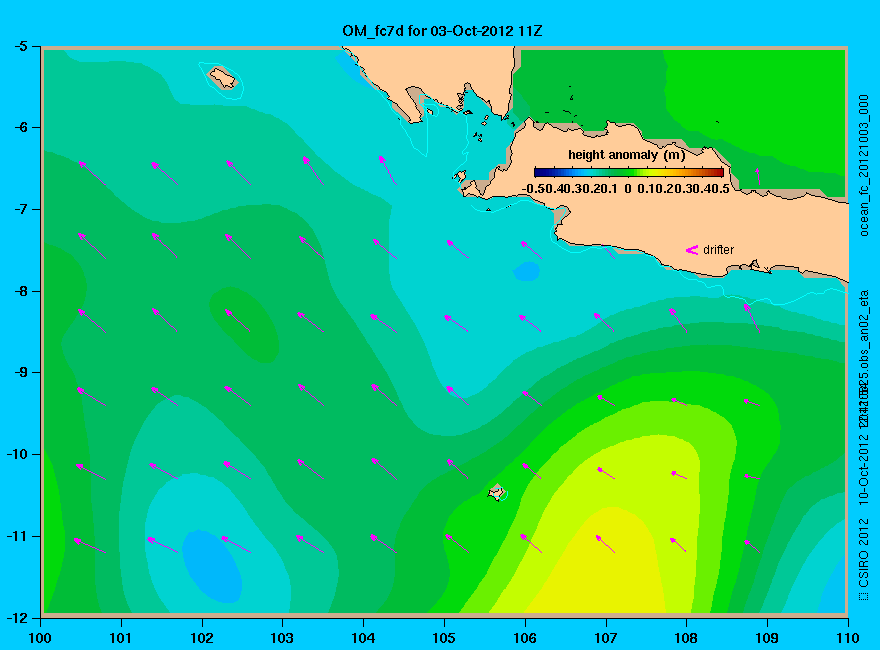
Task: Select the "-5" latitude tick label
Action: click(21, 46)
